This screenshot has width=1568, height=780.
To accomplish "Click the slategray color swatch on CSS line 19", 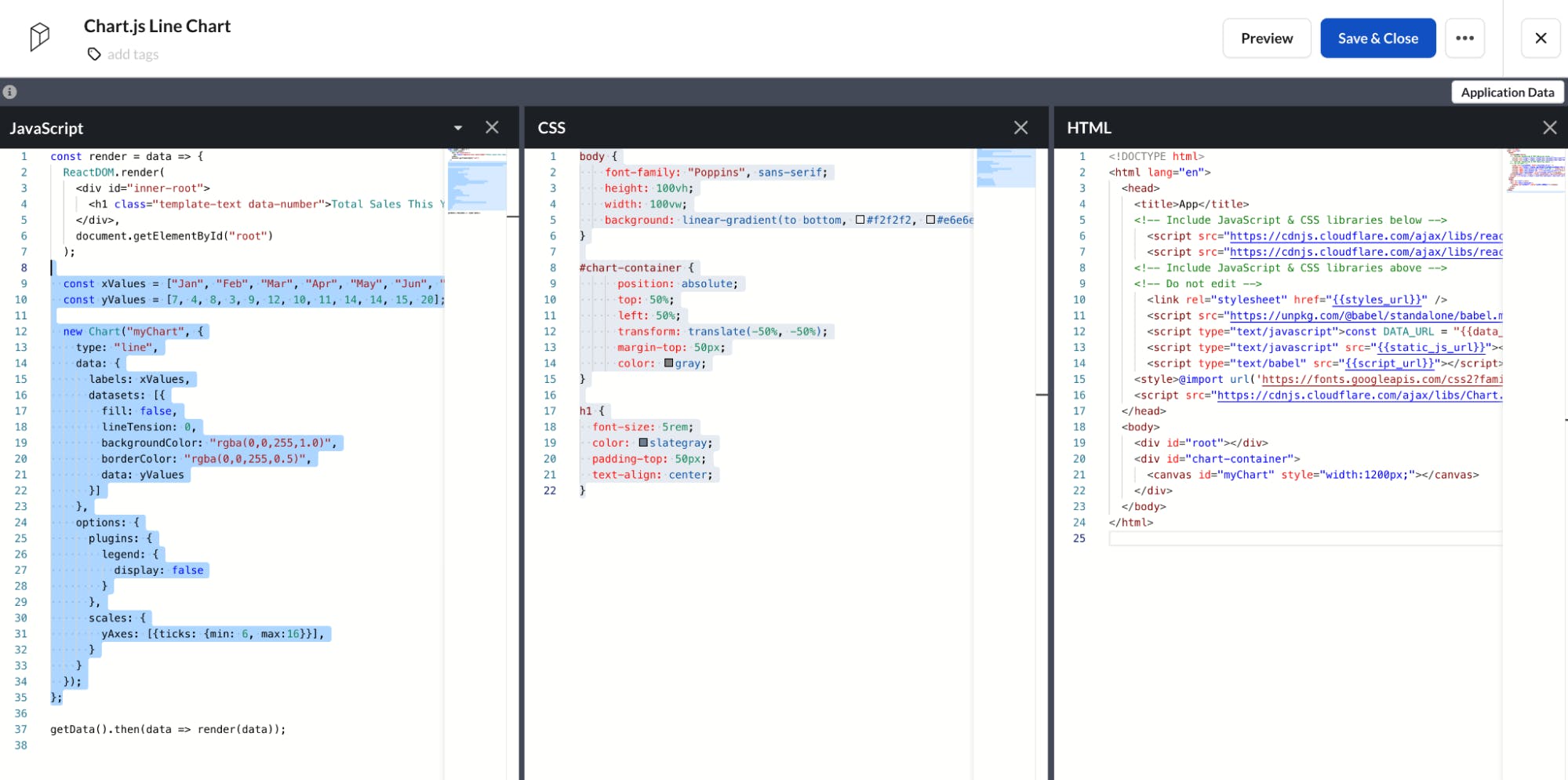I will pos(643,443).
